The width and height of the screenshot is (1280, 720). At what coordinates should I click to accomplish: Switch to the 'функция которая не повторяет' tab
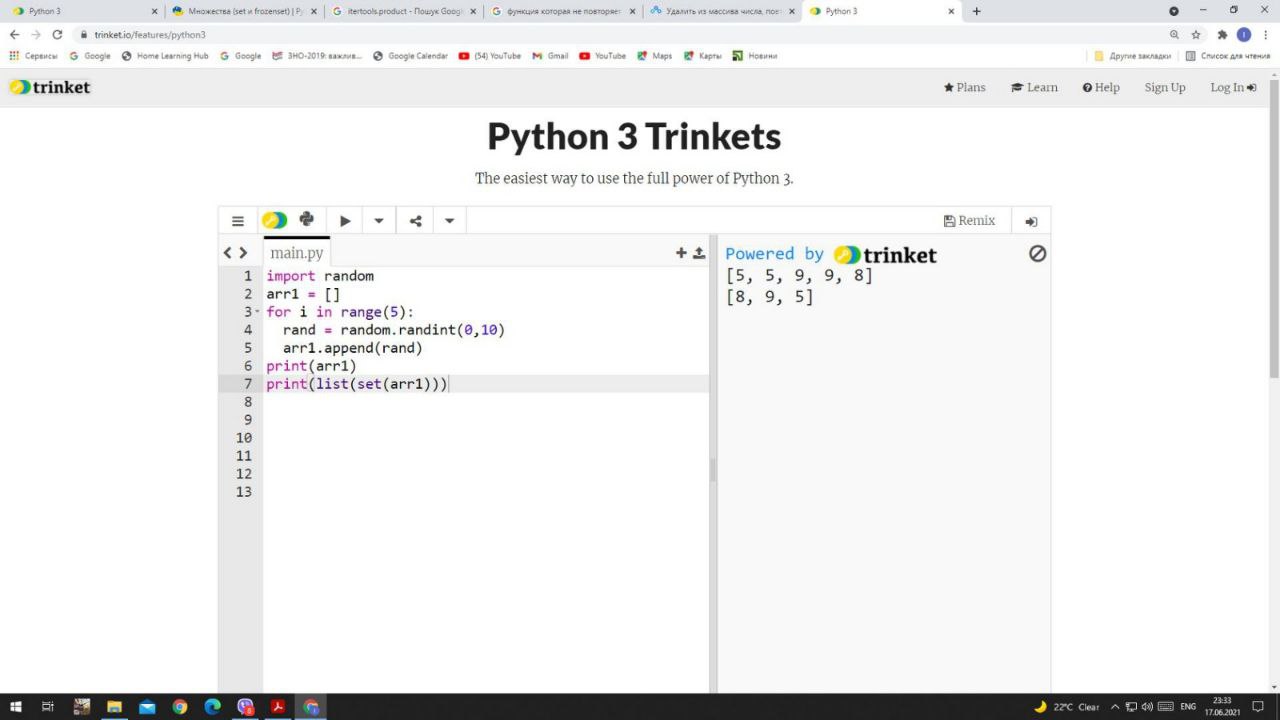[x=563, y=11]
